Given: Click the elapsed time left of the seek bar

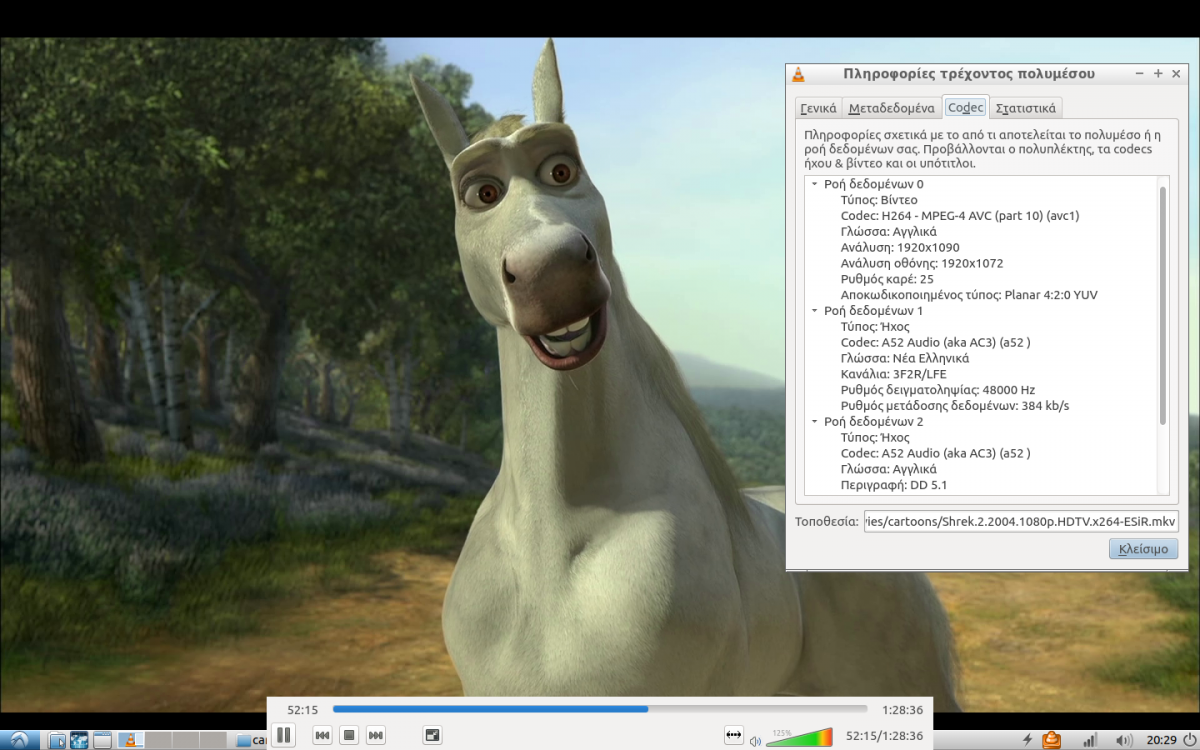Looking at the screenshot, I should tap(302, 710).
